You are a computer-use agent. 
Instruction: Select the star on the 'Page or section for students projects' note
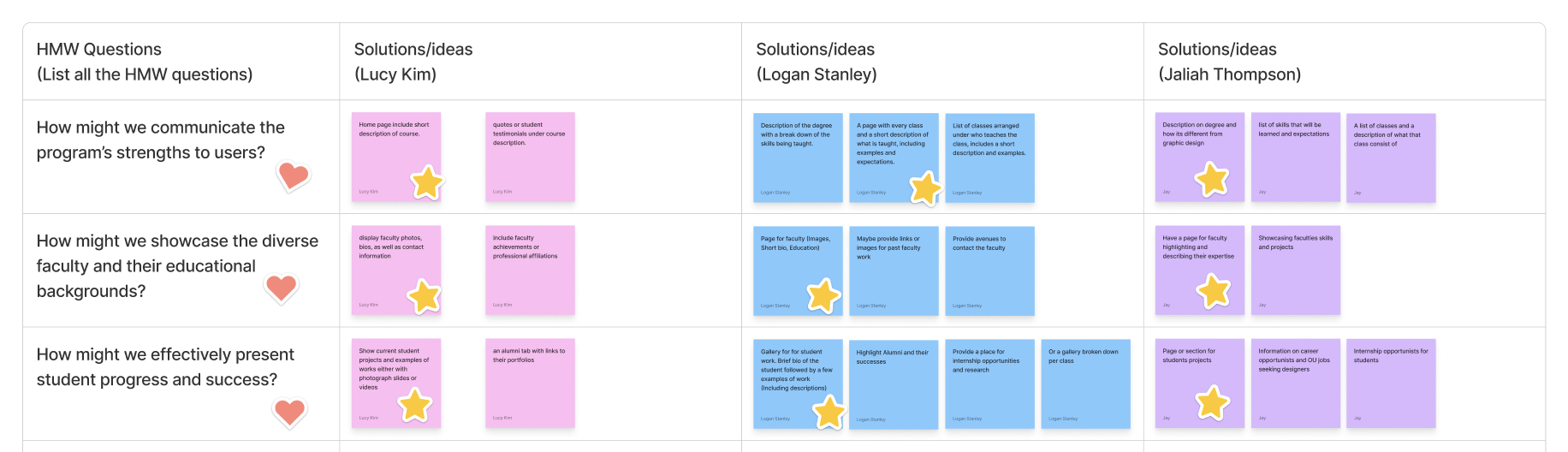pyautogui.click(x=1212, y=402)
